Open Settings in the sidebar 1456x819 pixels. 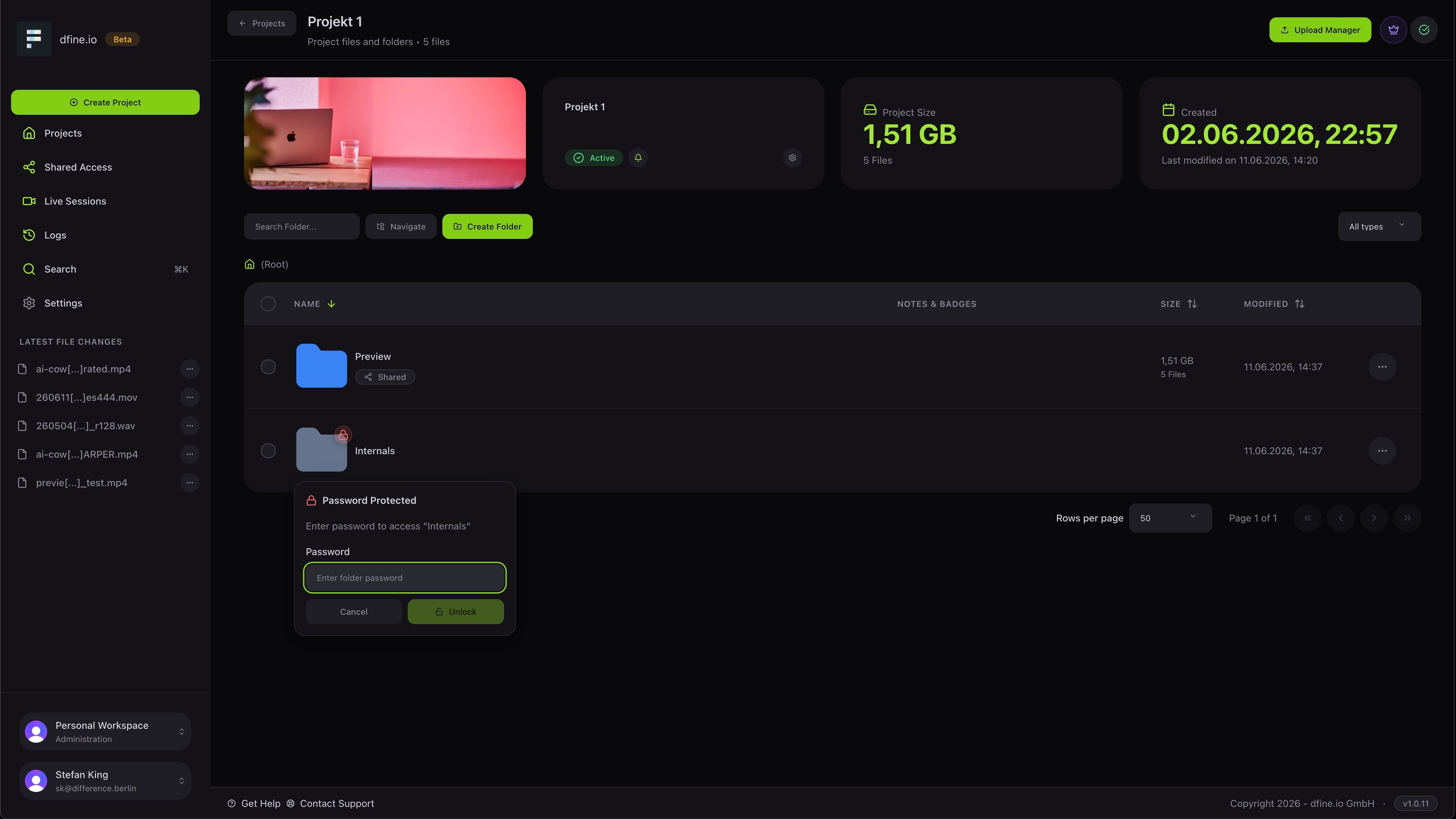[x=105, y=303]
